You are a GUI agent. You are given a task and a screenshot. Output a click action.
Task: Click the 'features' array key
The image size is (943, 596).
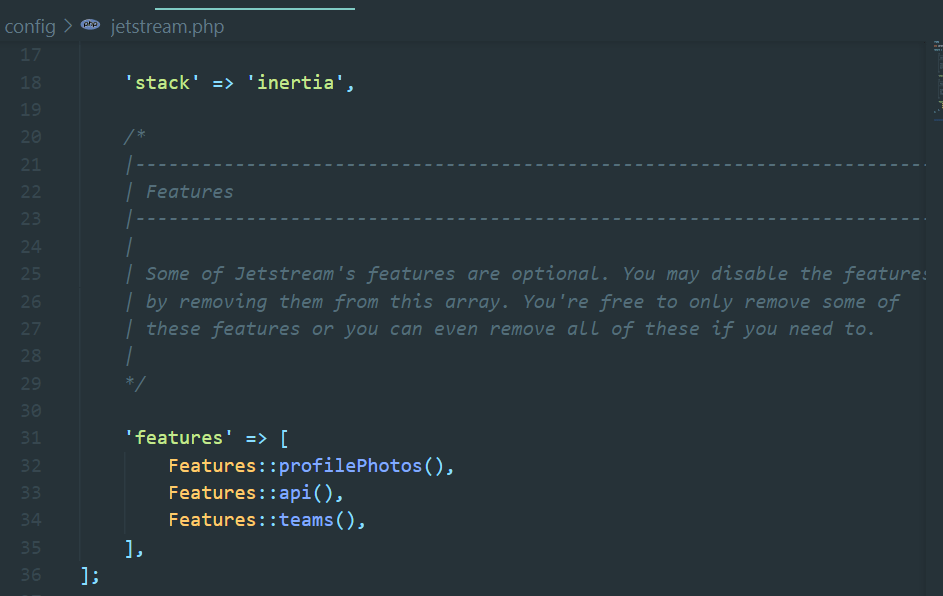point(179,438)
